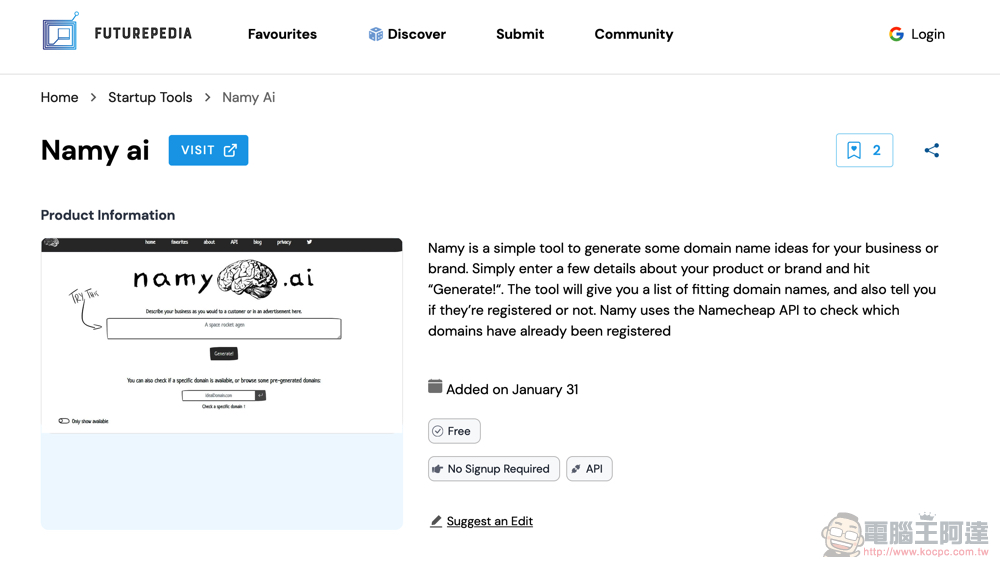
Task: Click the No Signup Required tag
Action: (x=494, y=469)
